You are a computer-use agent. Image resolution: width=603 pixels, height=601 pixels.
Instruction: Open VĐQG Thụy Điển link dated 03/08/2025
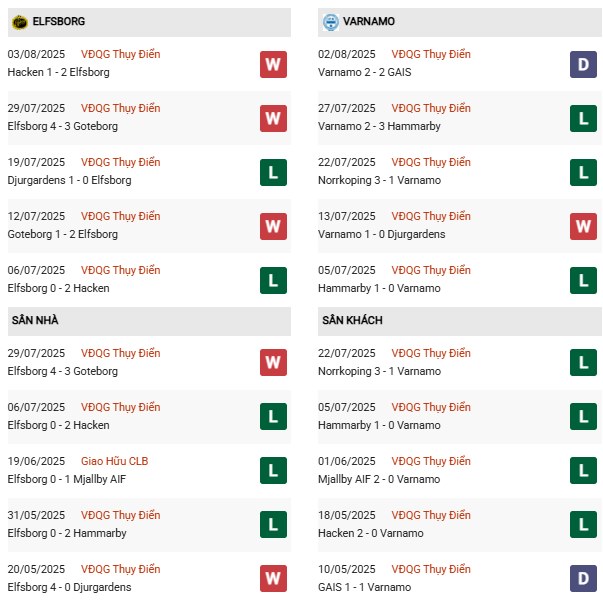[121, 54]
